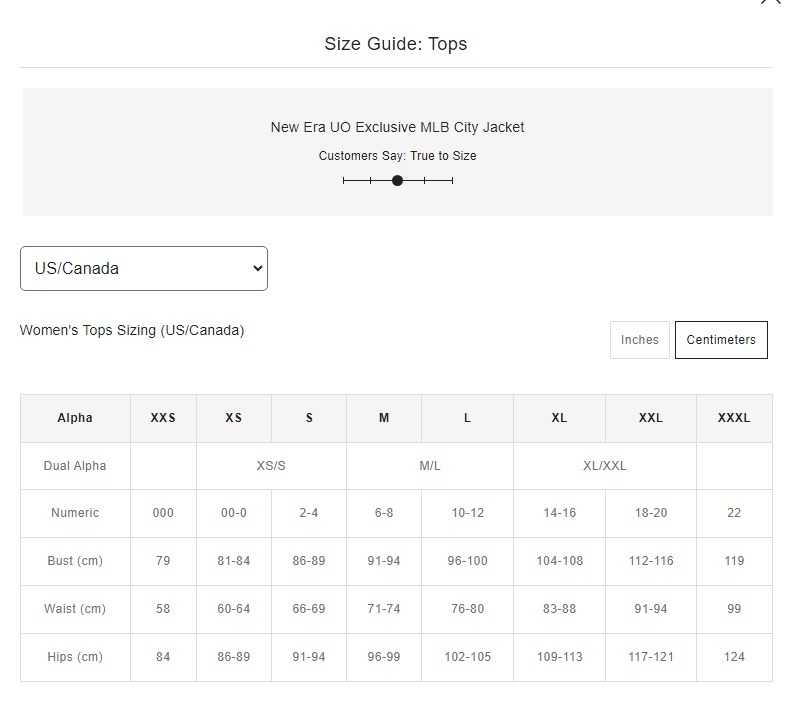Switch measurements to Inches

tap(639, 340)
